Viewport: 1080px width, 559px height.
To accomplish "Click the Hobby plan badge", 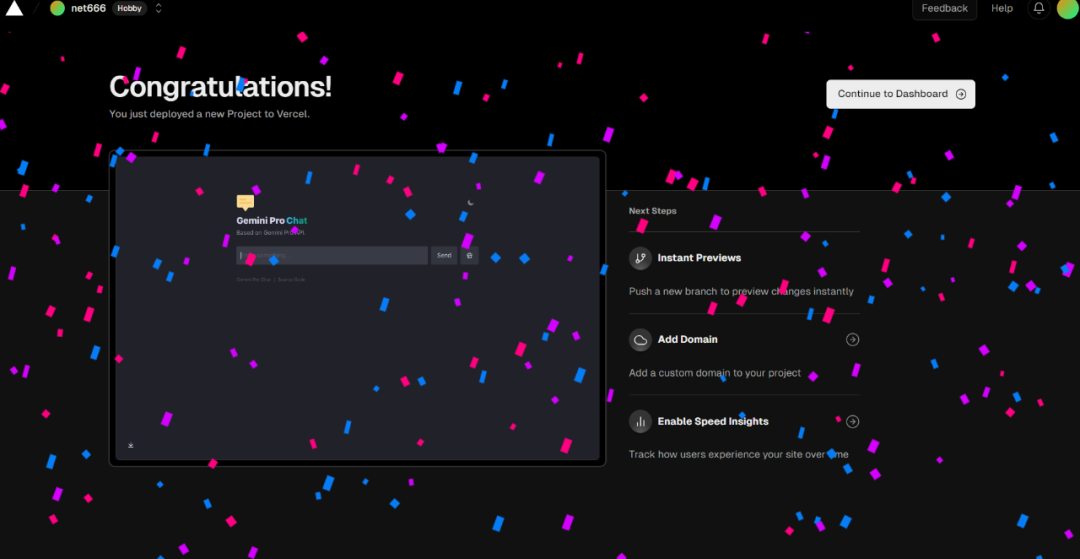I will [129, 8].
